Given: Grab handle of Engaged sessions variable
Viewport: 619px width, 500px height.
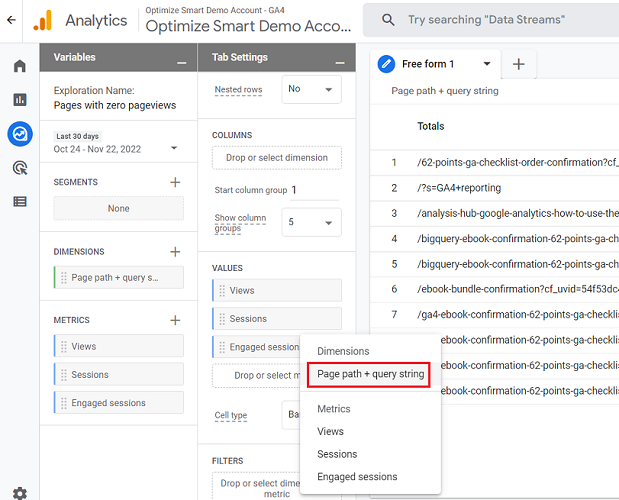Looking at the screenshot, I should pyautogui.click(x=64, y=403).
